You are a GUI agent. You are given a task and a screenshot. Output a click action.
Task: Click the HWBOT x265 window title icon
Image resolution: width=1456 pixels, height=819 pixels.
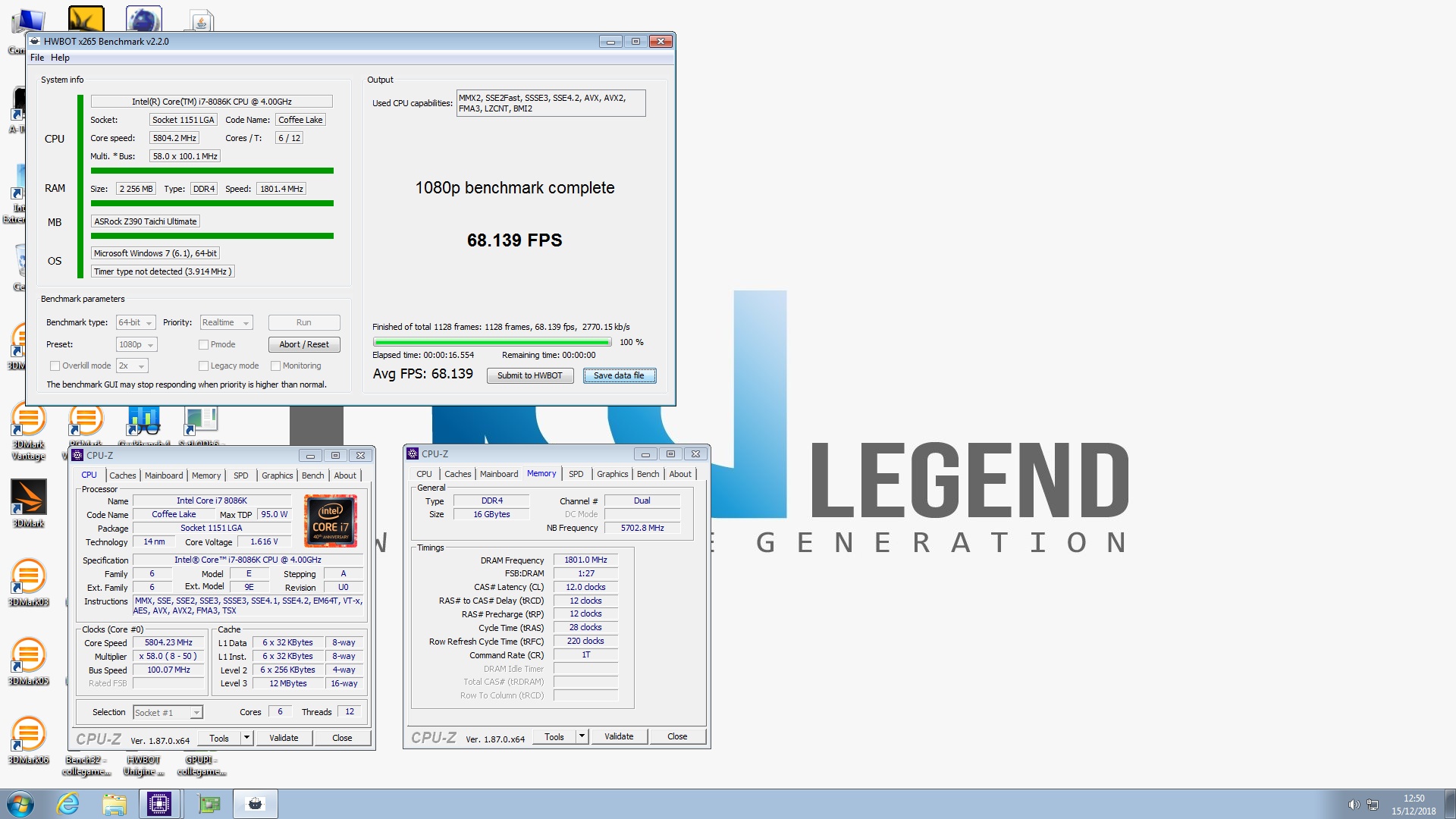pyautogui.click(x=35, y=41)
